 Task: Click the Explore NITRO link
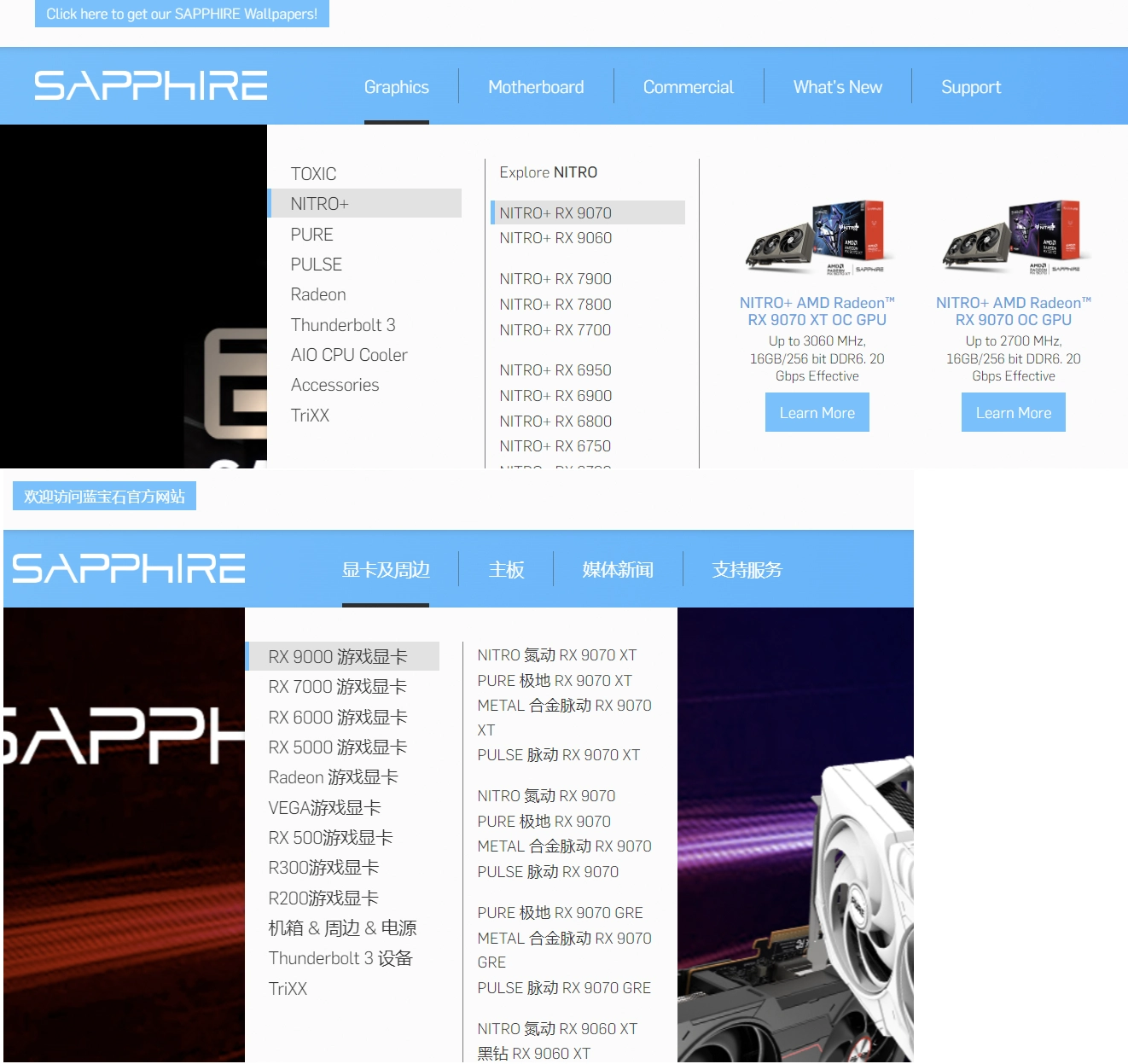549,172
